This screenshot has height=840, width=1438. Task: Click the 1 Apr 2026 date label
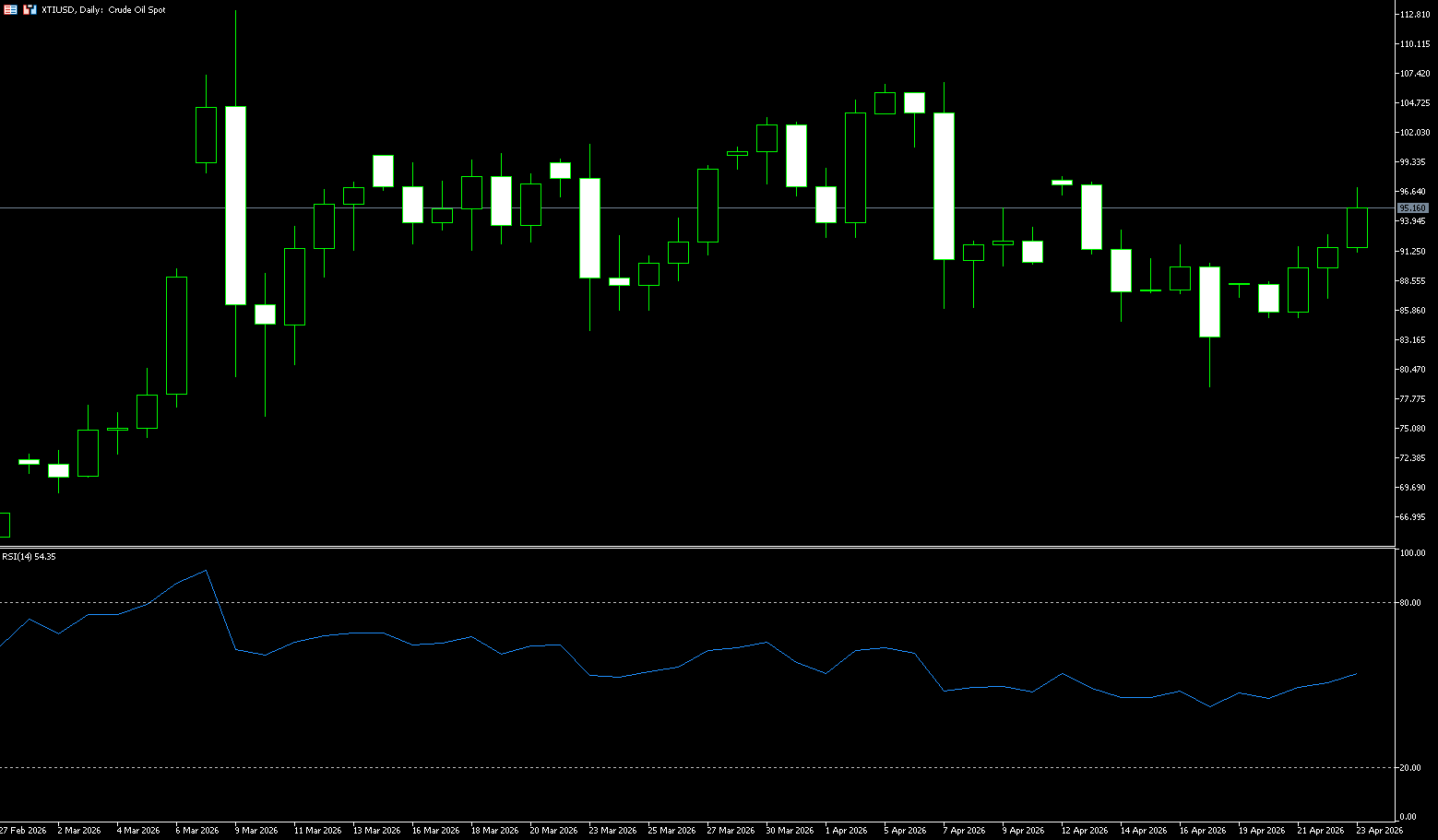(x=846, y=831)
